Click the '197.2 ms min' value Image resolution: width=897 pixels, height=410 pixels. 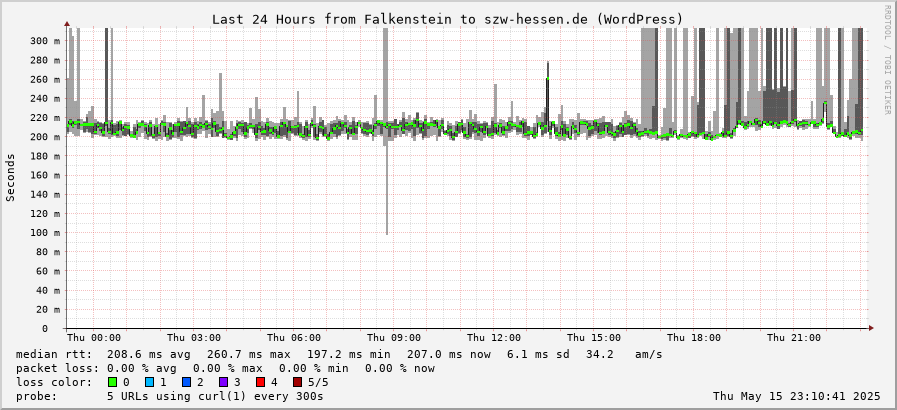[x=348, y=355]
